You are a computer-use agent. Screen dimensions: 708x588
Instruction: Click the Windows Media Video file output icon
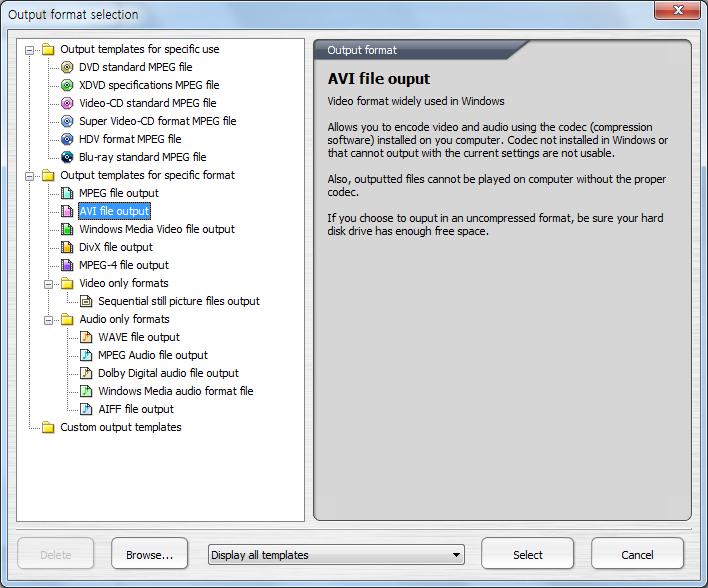tap(67, 229)
